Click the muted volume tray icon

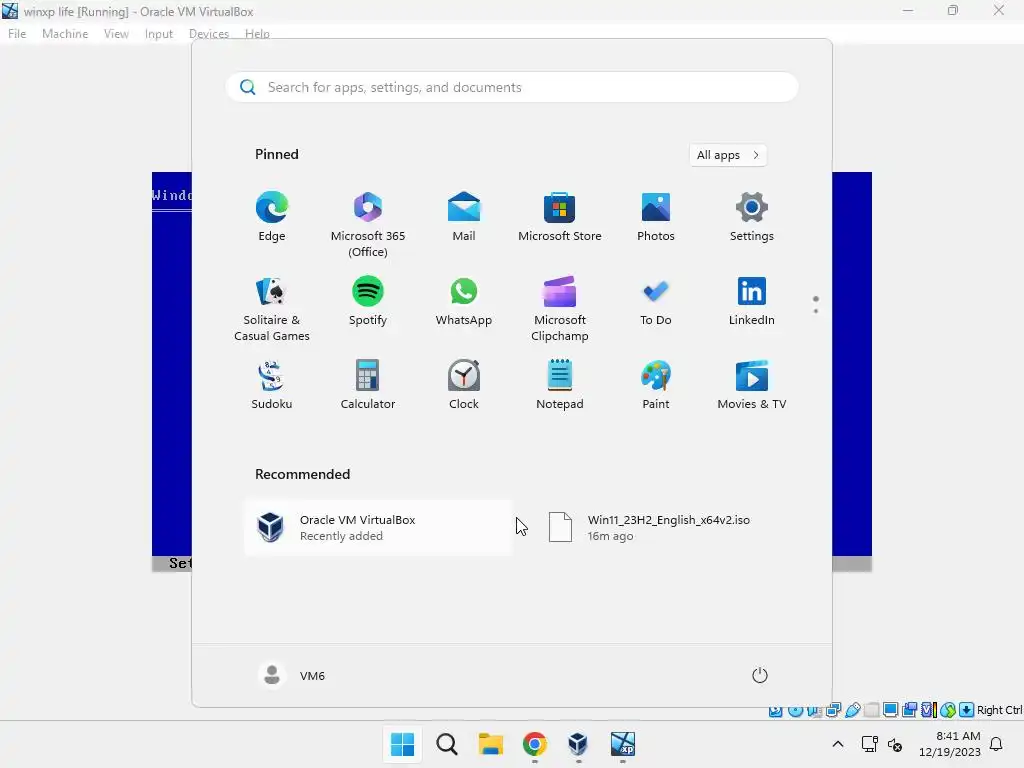(895, 744)
